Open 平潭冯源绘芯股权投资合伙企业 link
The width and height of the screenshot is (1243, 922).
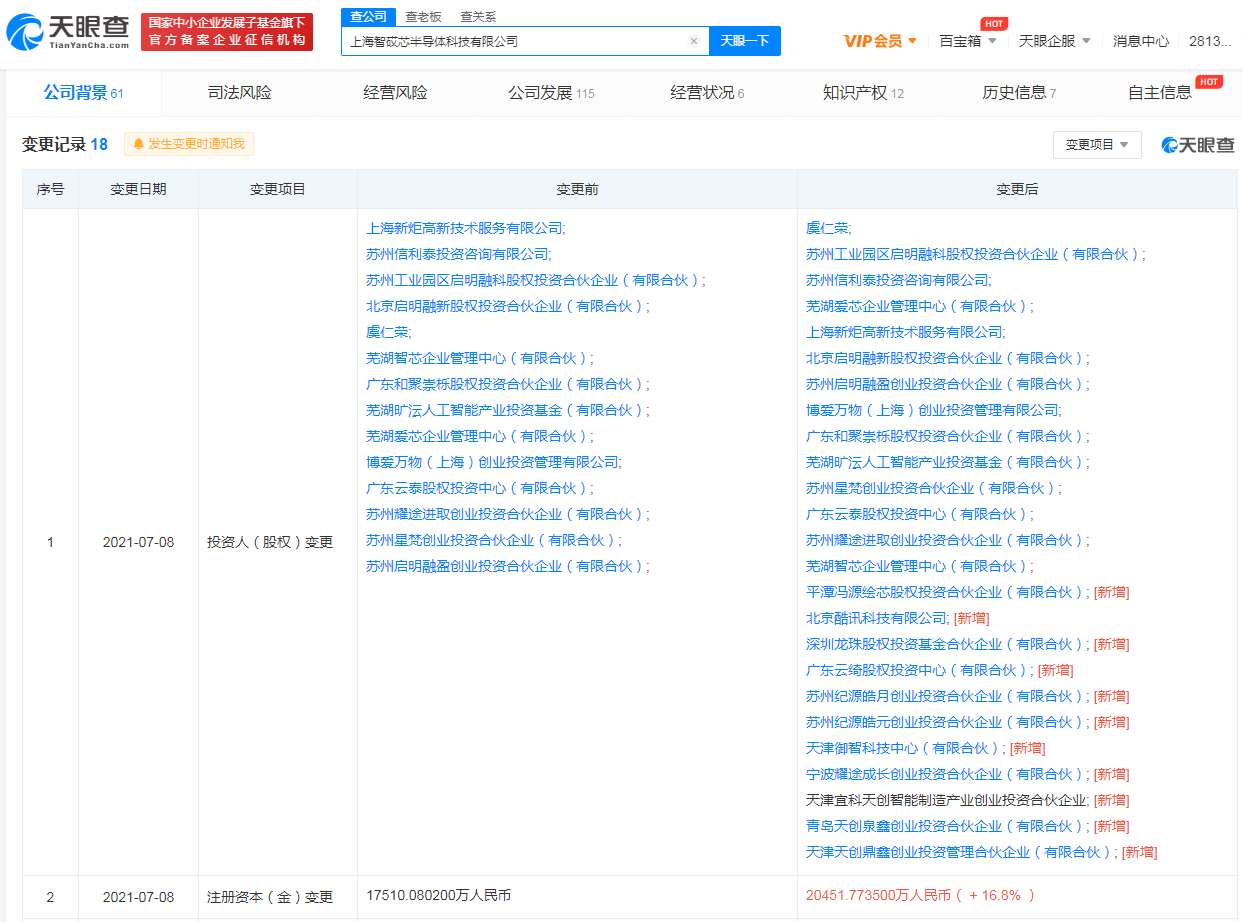(x=947, y=592)
